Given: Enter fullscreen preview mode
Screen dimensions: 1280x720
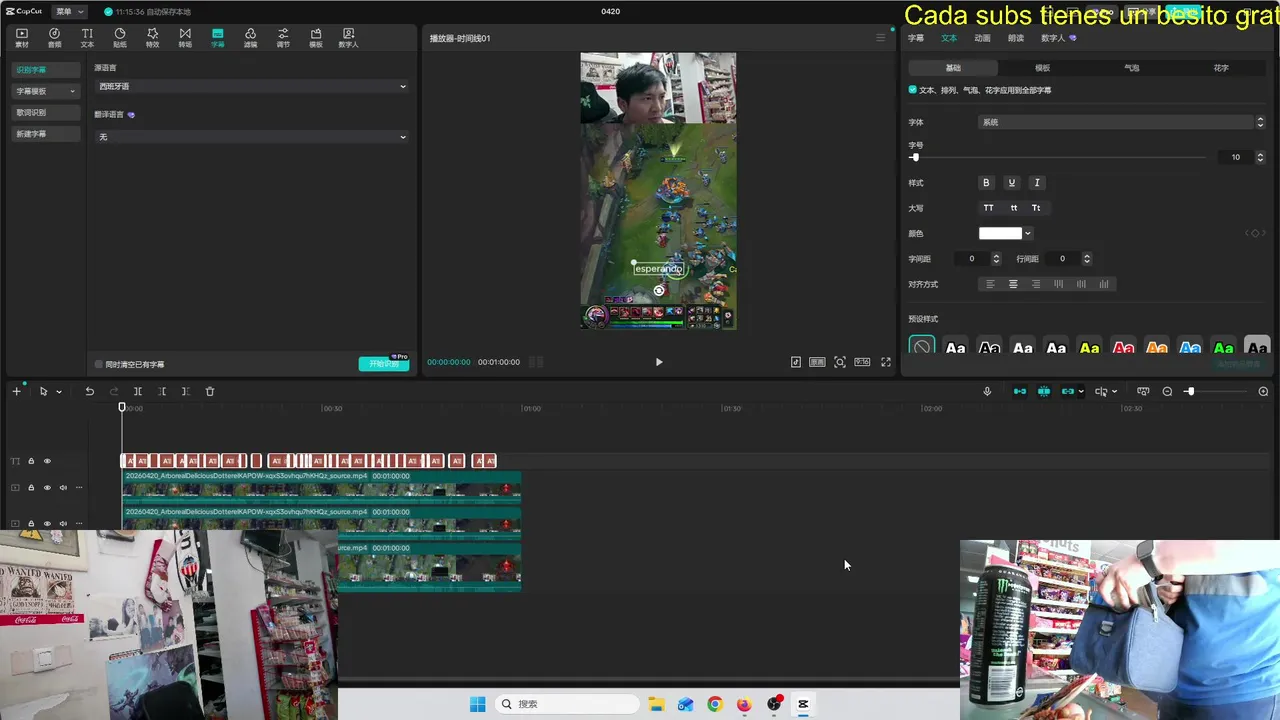Looking at the screenshot, I should 885,362.
